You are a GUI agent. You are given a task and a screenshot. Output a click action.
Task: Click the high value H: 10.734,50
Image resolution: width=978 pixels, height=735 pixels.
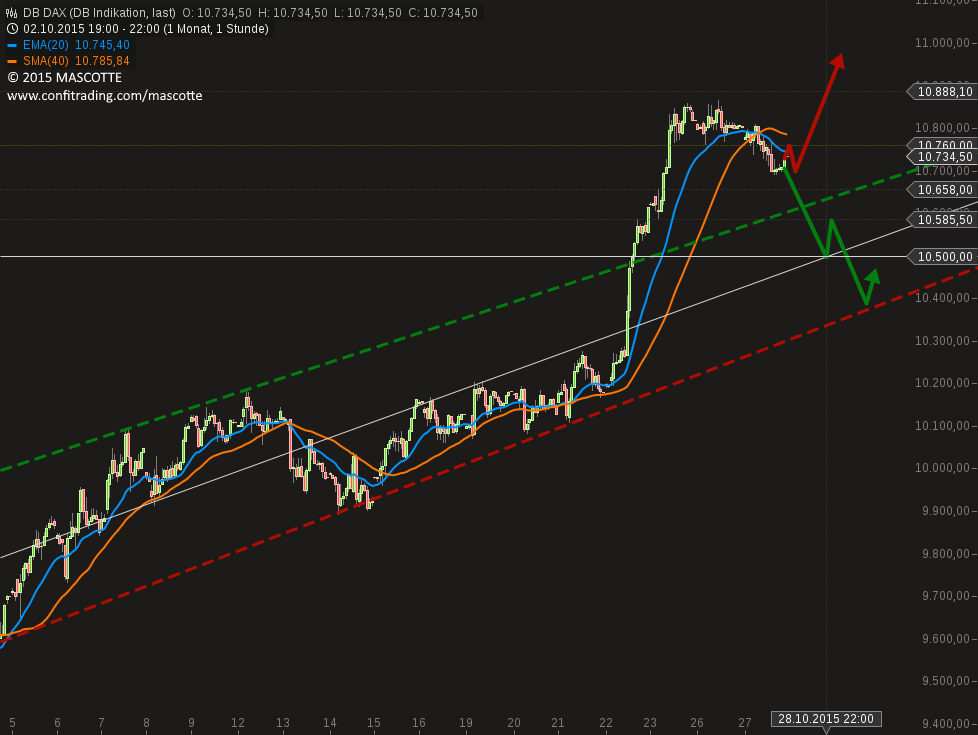[293, 13]
